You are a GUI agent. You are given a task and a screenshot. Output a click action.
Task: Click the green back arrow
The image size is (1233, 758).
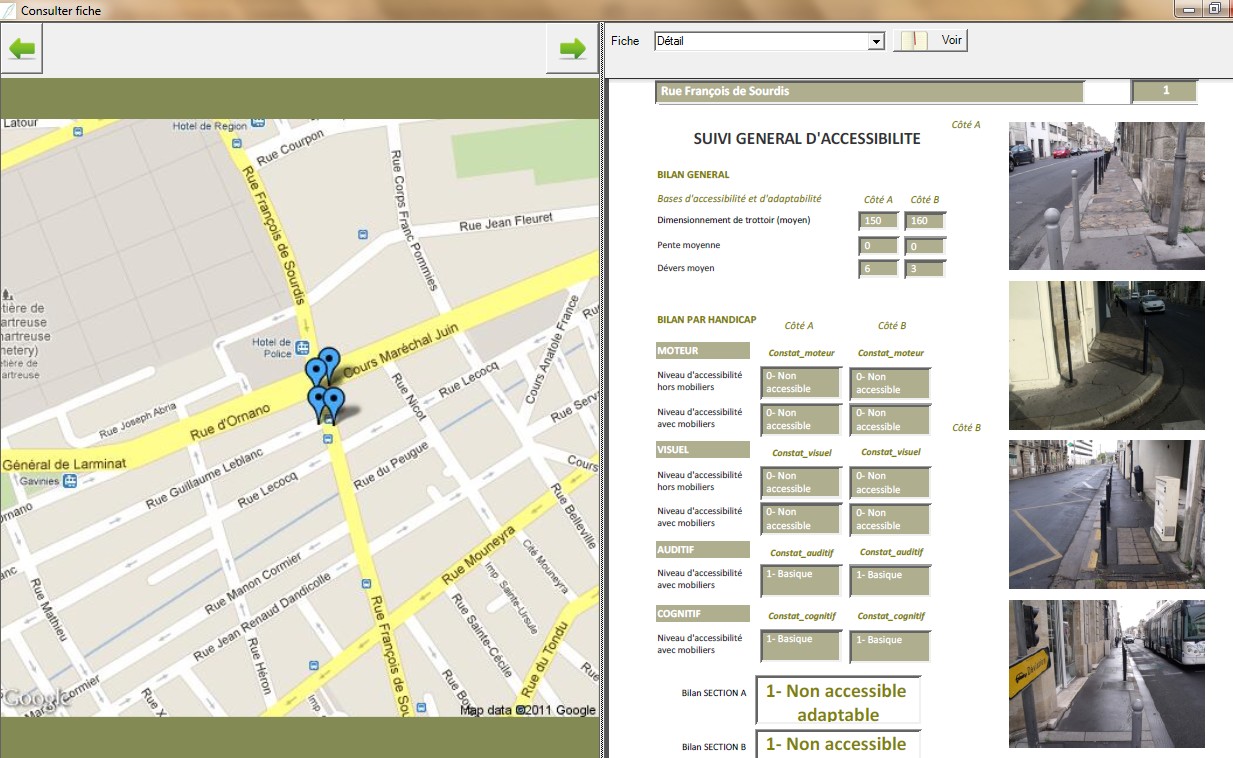coord(23,49)
